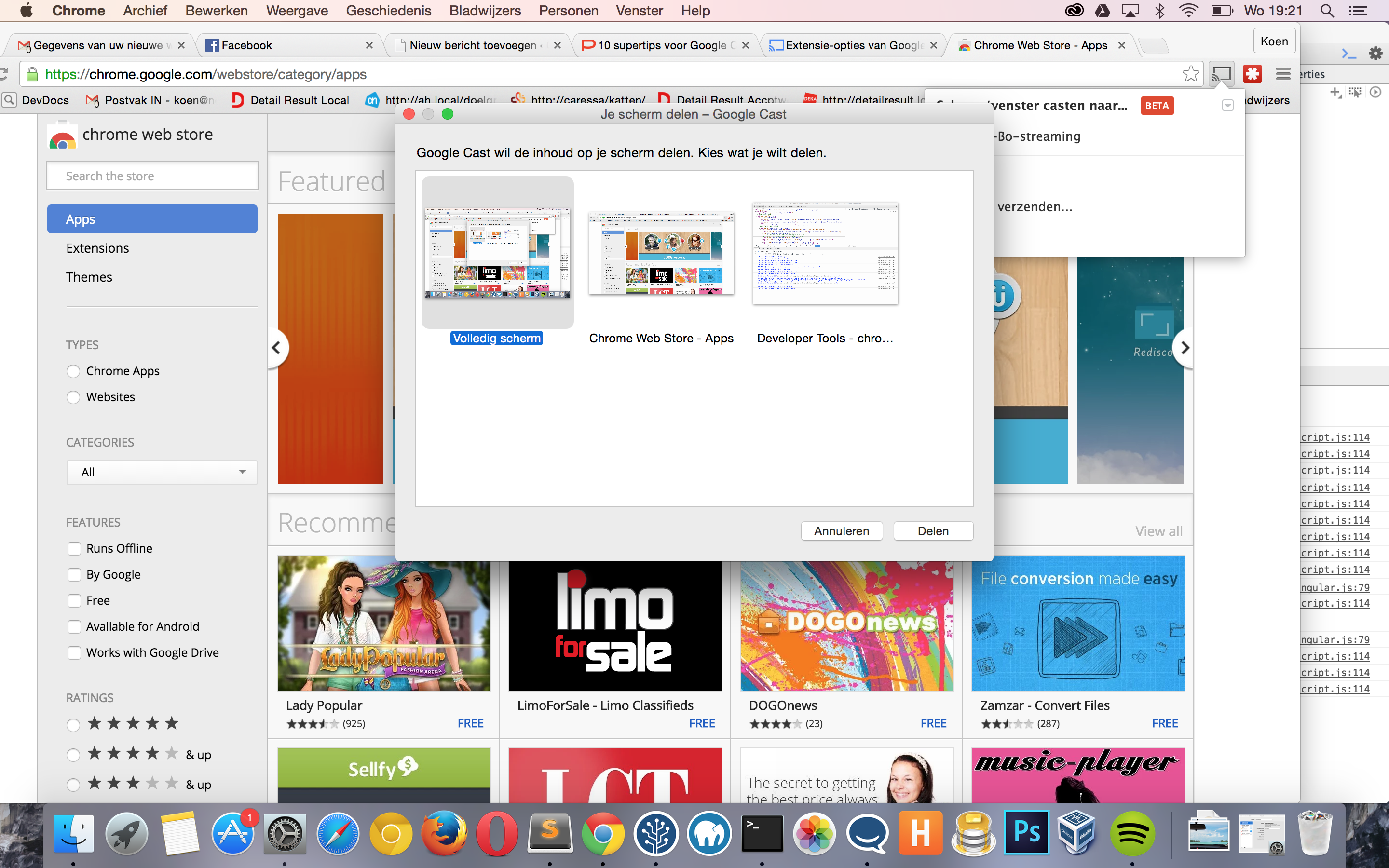Click Google Chrome icon in dock
The width and height of the screenshot is (1389, 868).
click(x=603, y=833)
